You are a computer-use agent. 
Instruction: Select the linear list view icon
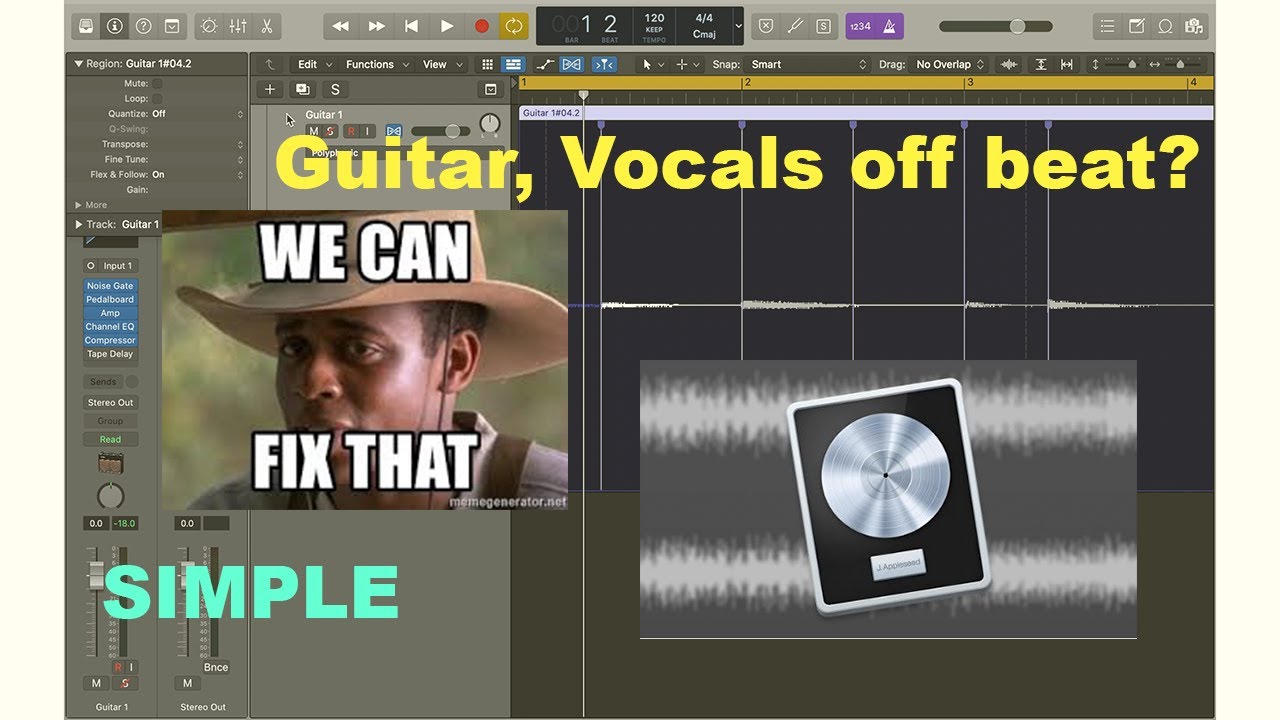(x=512, y=64)
